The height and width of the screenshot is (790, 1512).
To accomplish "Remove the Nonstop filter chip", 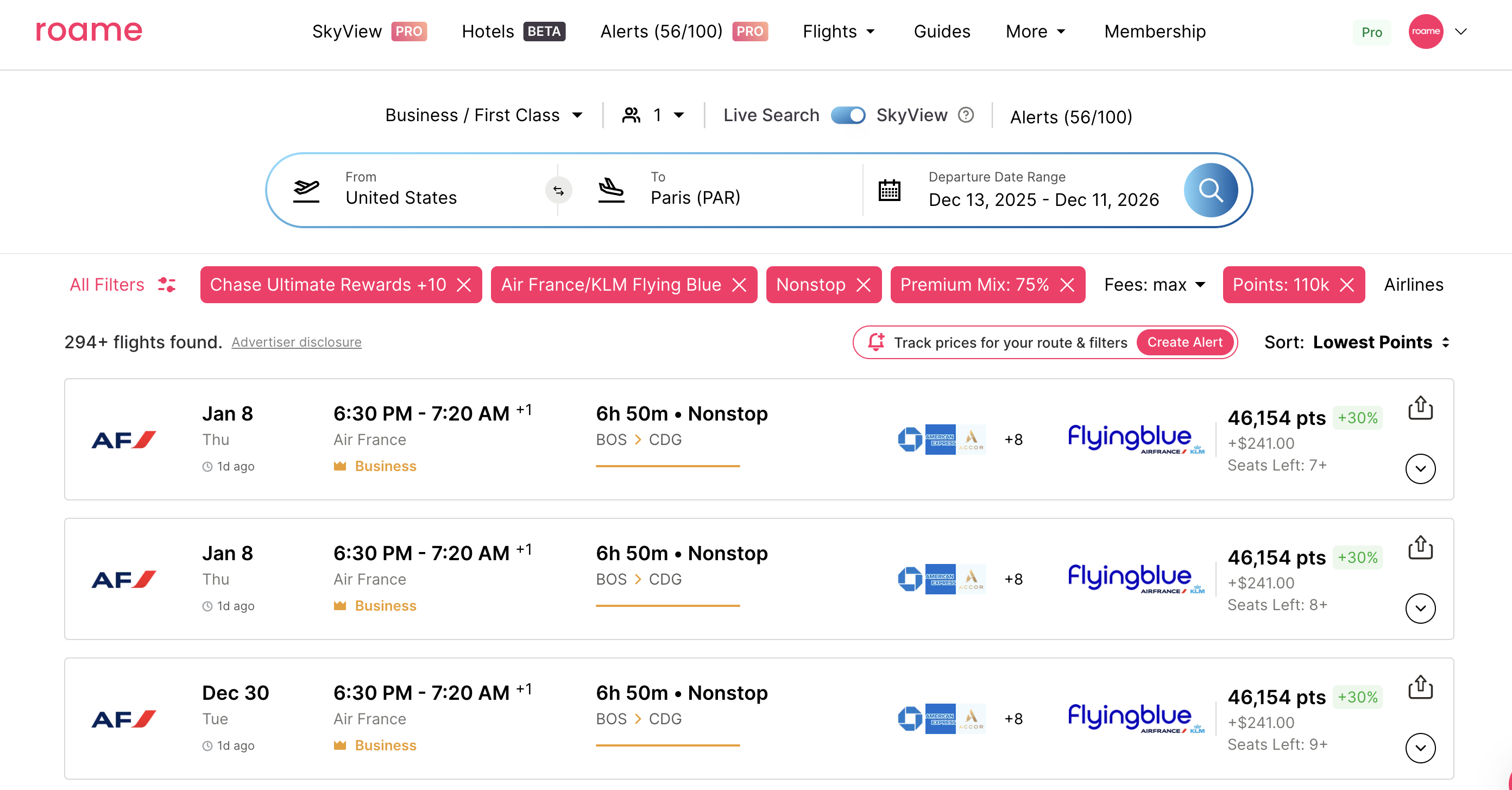I will coord(864,285).
